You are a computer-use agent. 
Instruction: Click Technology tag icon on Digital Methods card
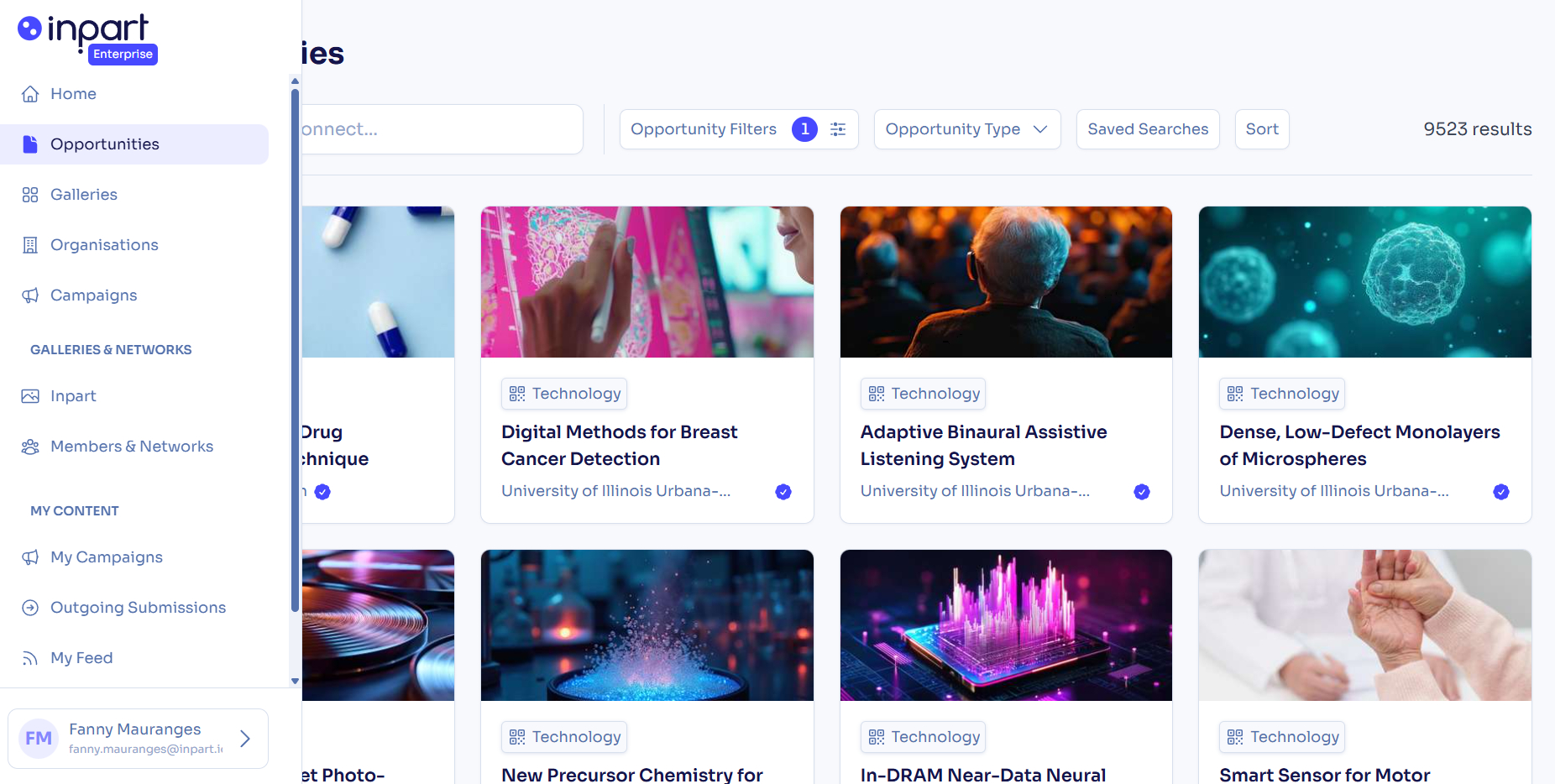[x=517, y=394]
